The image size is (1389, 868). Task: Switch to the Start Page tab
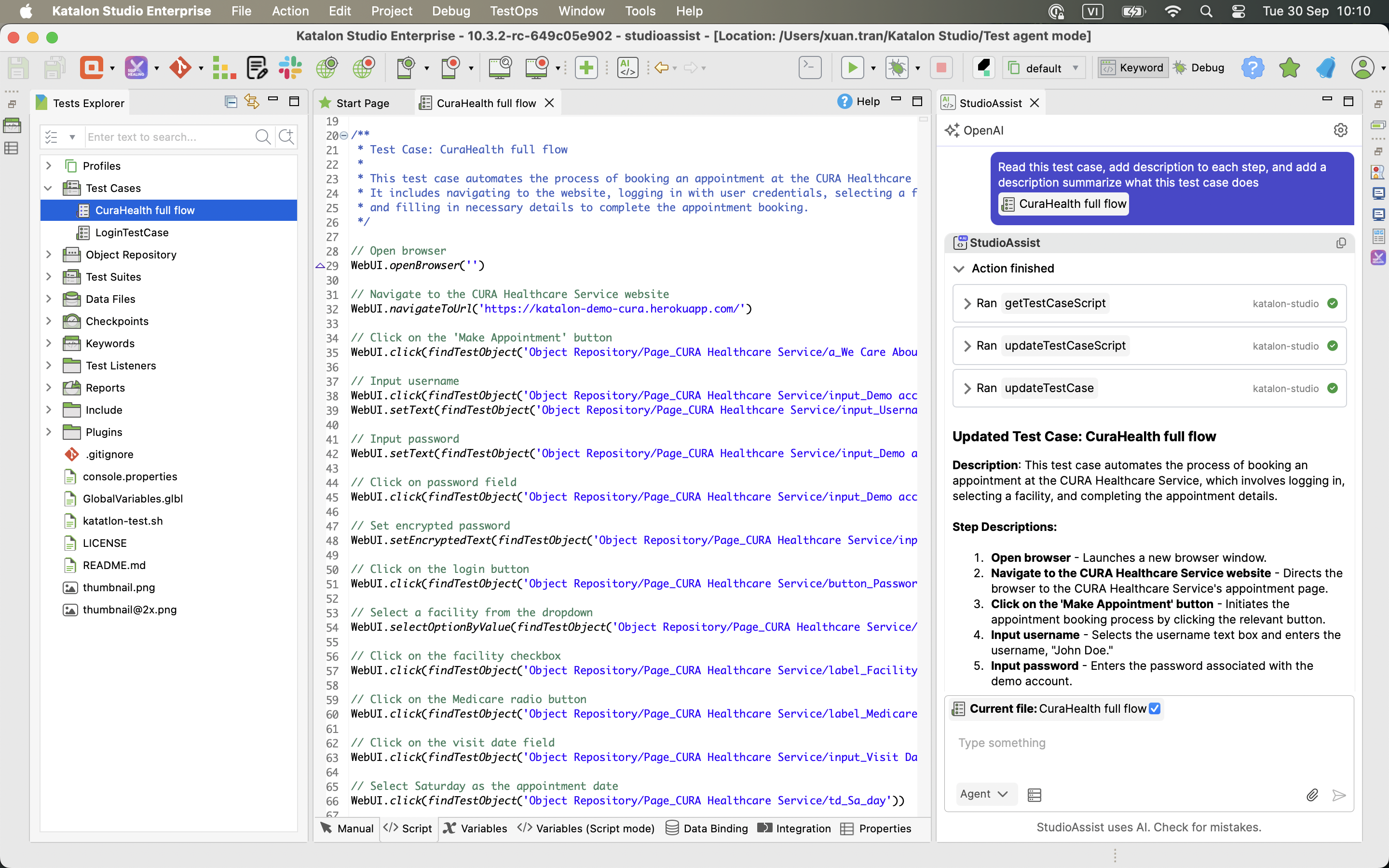pyautogui.click(x=363, y=103)
